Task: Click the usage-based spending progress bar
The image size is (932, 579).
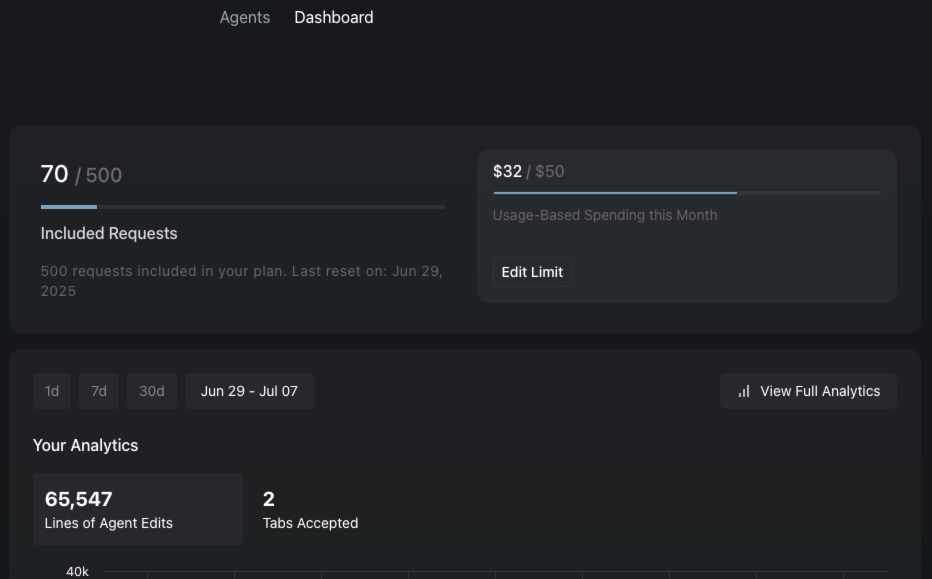Action: [687, 193]
